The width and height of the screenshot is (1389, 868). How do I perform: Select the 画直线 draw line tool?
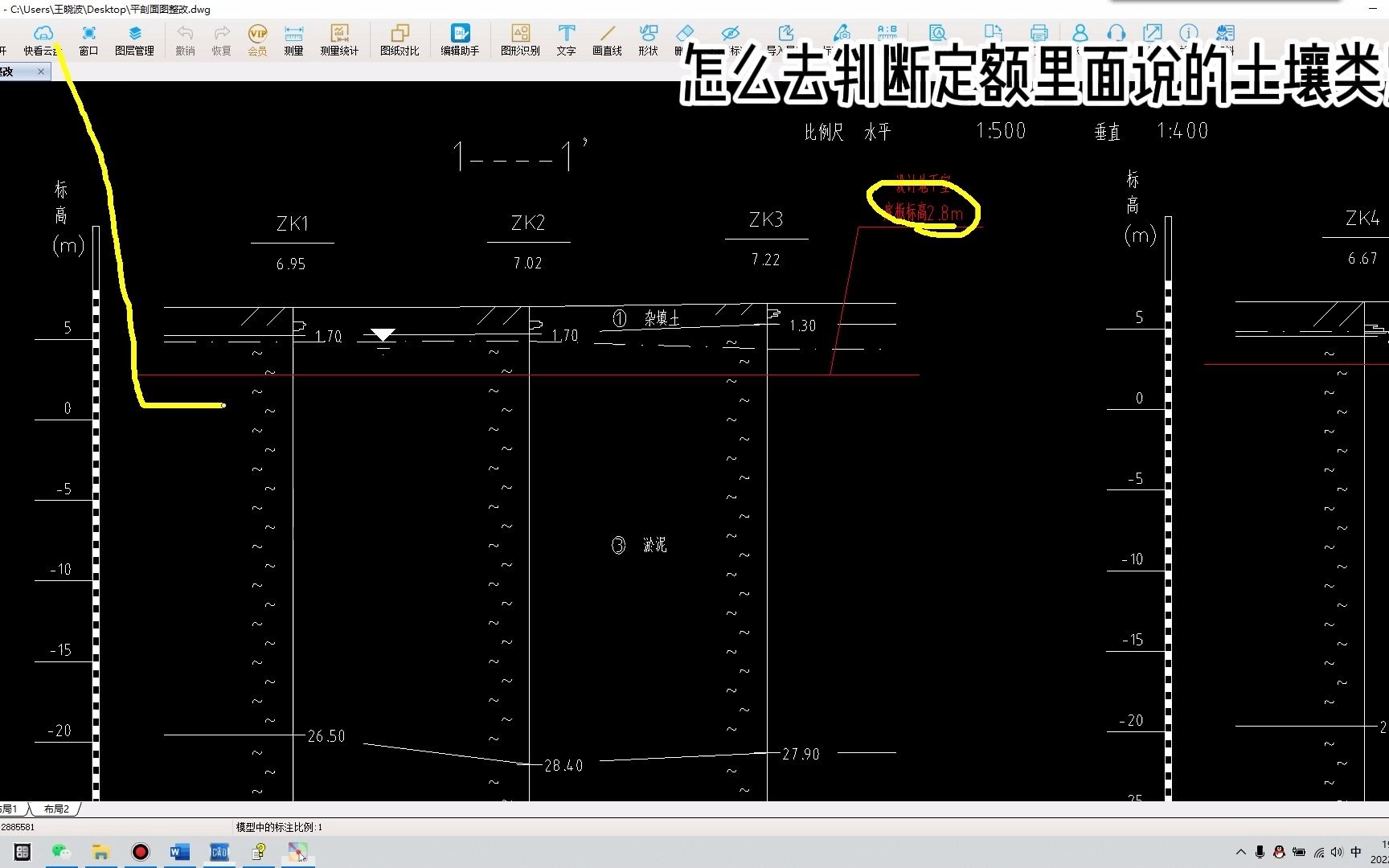point(607,39)
